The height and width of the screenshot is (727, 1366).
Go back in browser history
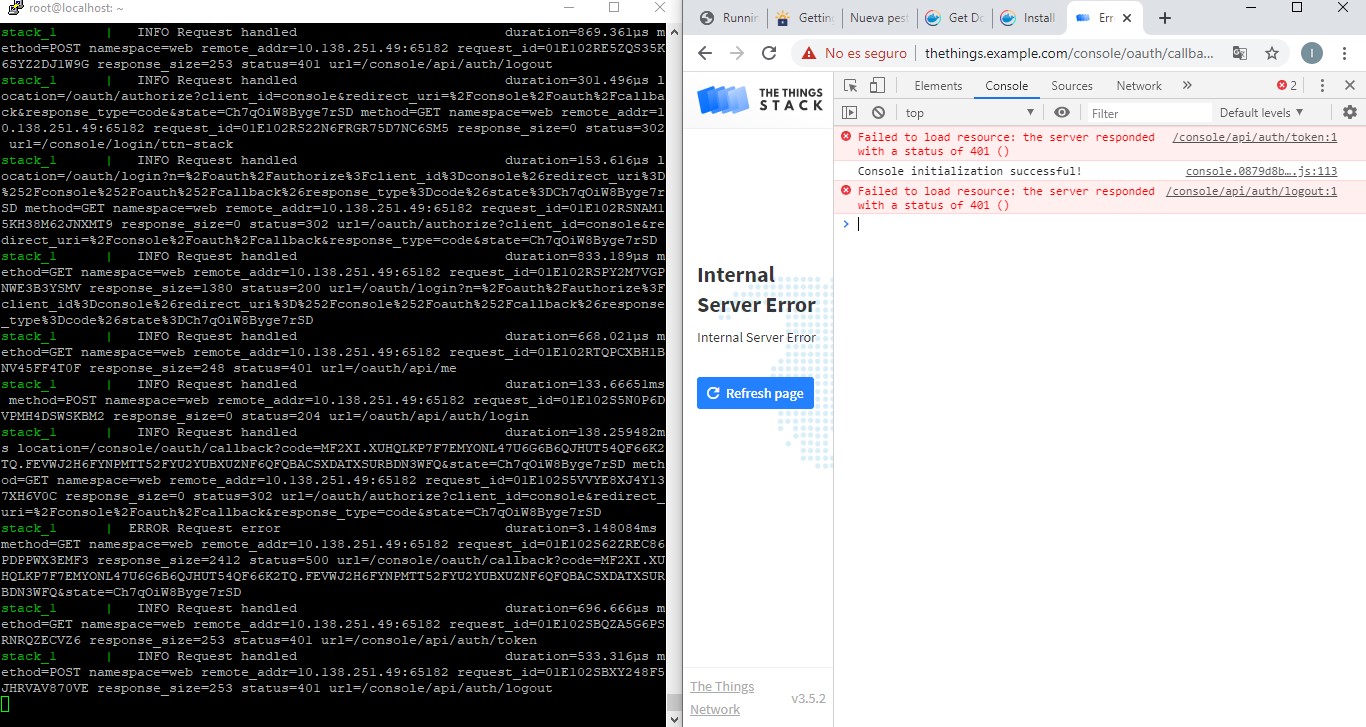pyautogui.click(x=705, y=53)
